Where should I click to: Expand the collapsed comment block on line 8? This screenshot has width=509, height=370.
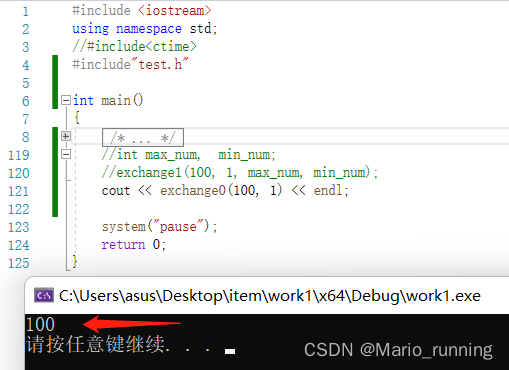pyautogui.click(x=66, y=136)
